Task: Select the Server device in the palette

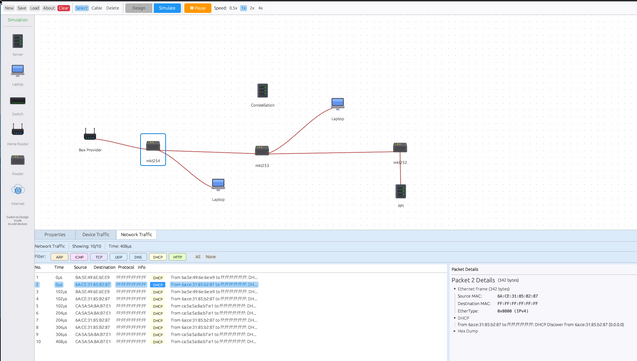Action: click(x=17, y=41)
